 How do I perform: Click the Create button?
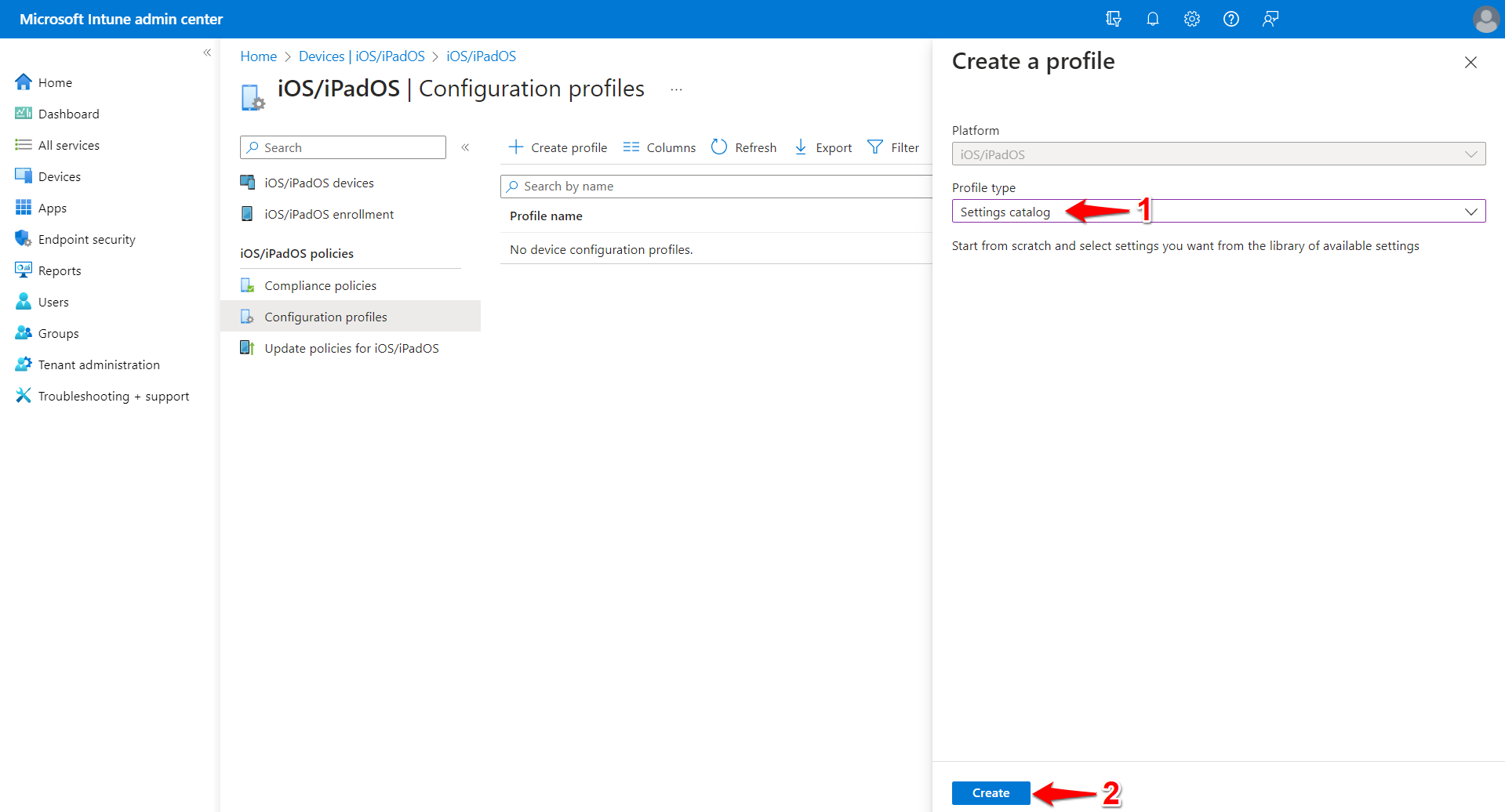click(x=991, y=793)
